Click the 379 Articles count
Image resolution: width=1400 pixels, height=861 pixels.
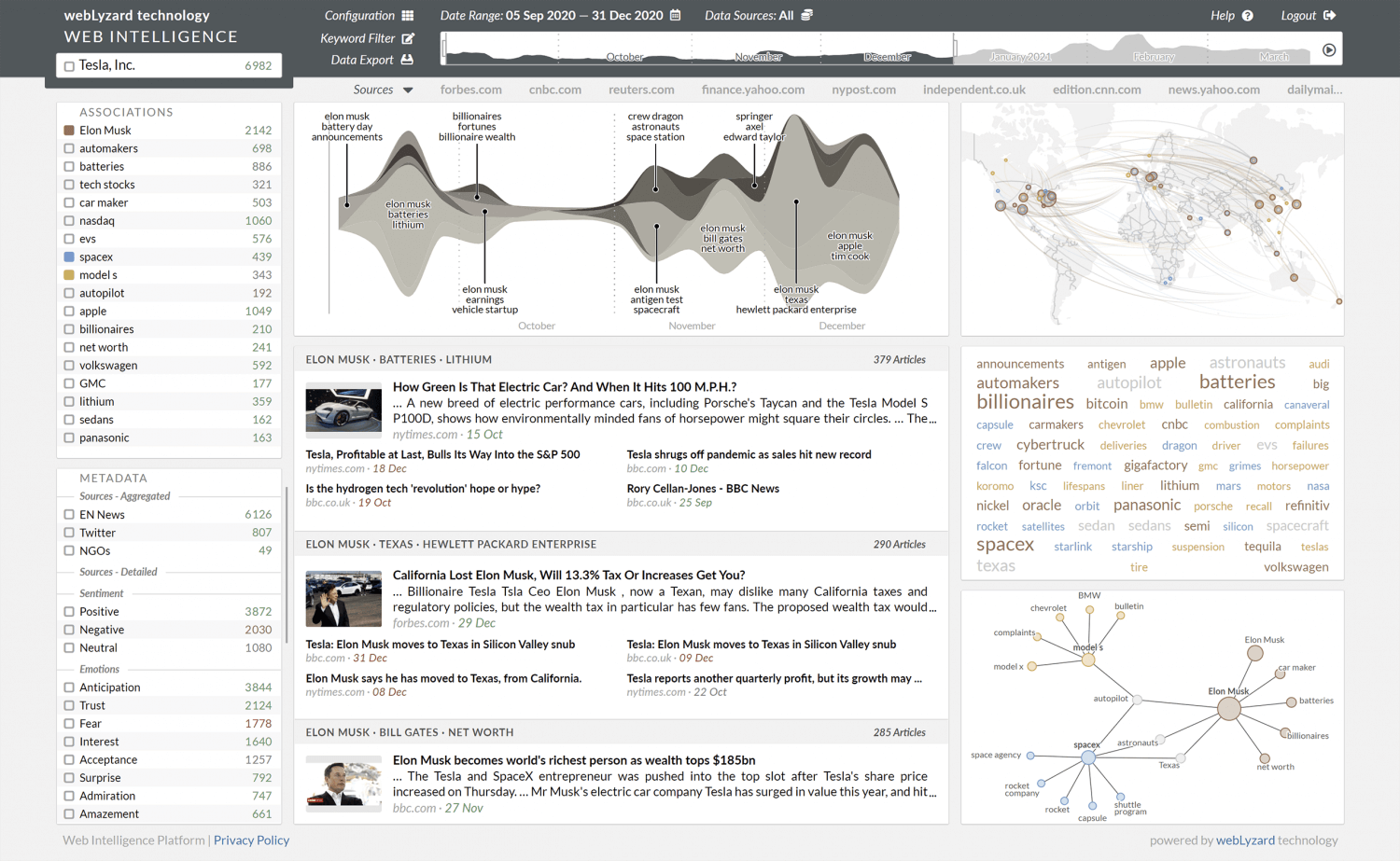click(x=900, y=359)
